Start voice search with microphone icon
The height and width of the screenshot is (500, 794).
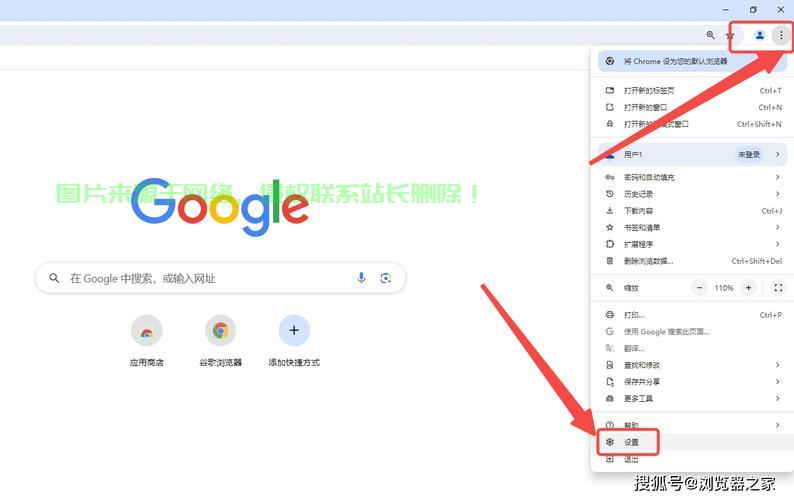tap(361, 278)
